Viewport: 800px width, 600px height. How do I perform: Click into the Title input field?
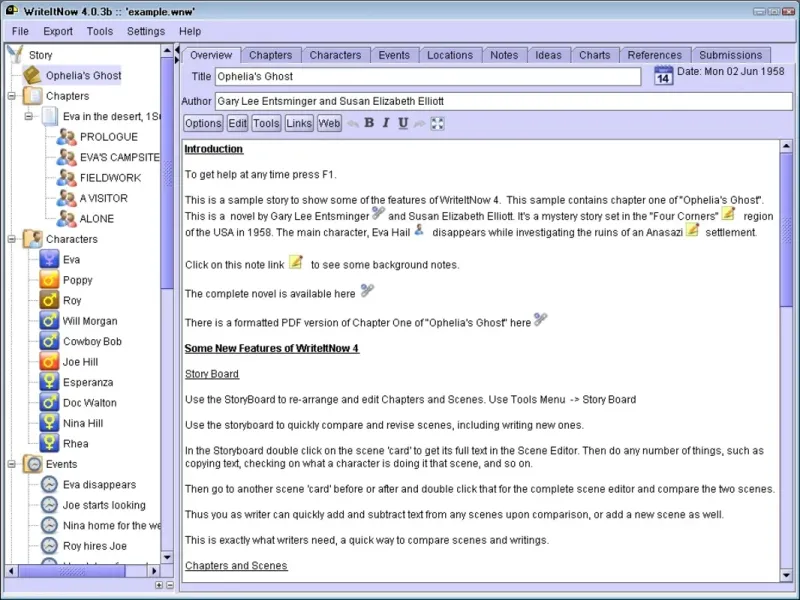click(x=428, y=77)
